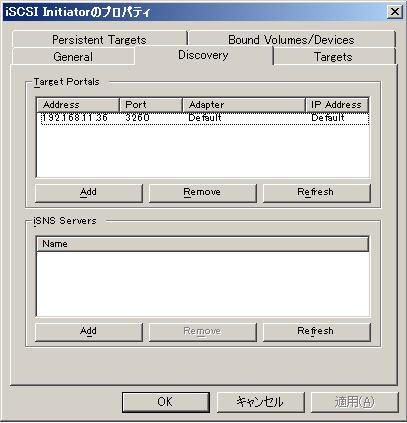This screenshot has height=423, width=407.
Task: Sort by the Port column header
Action: (x=151, y=105)
